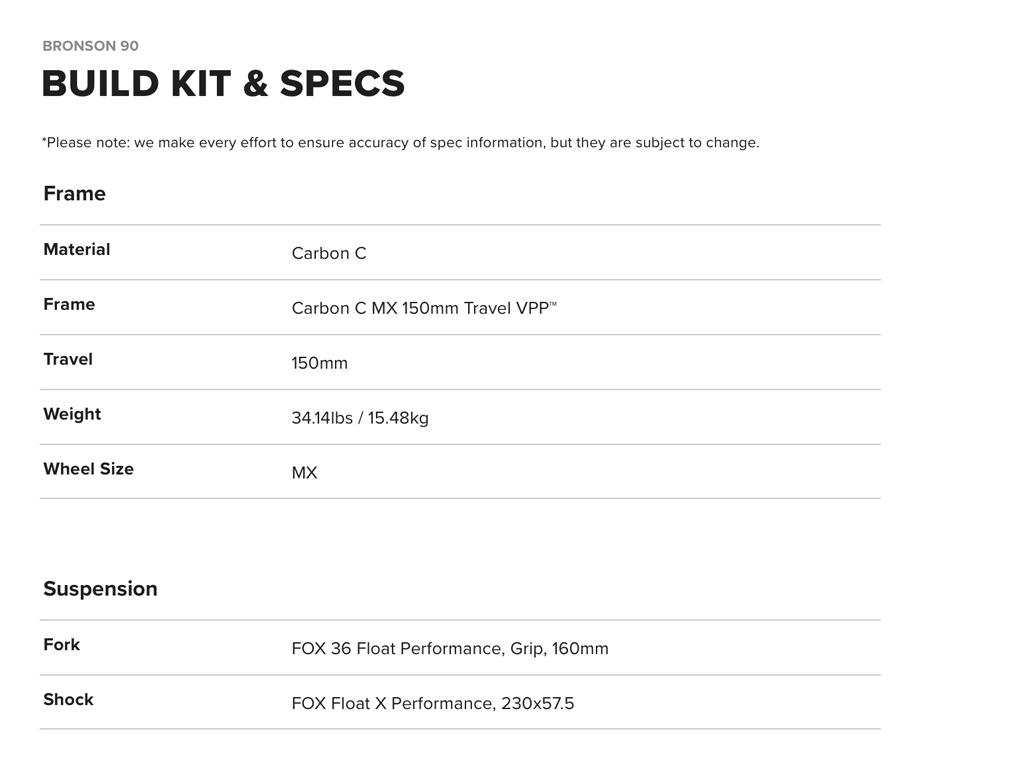The height and width of the screenshot is (768, 1024).
Task: Select the Frame row label in the table
Action: pos(69,305)
